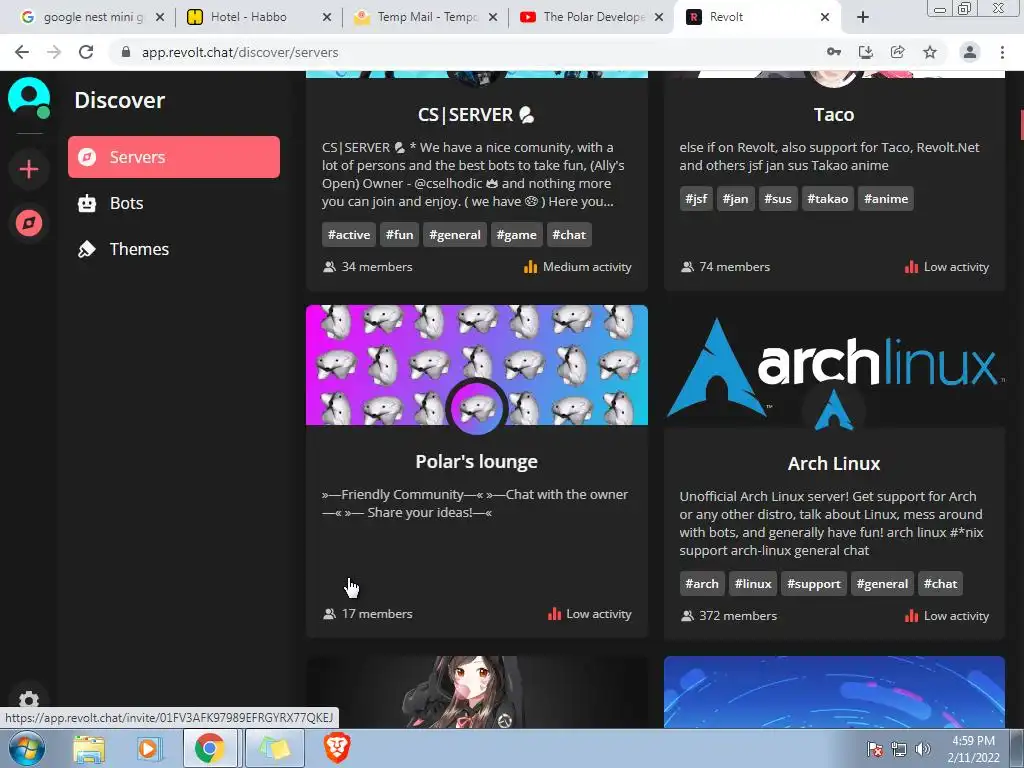Open the Windows Start menu

point(27,748)
